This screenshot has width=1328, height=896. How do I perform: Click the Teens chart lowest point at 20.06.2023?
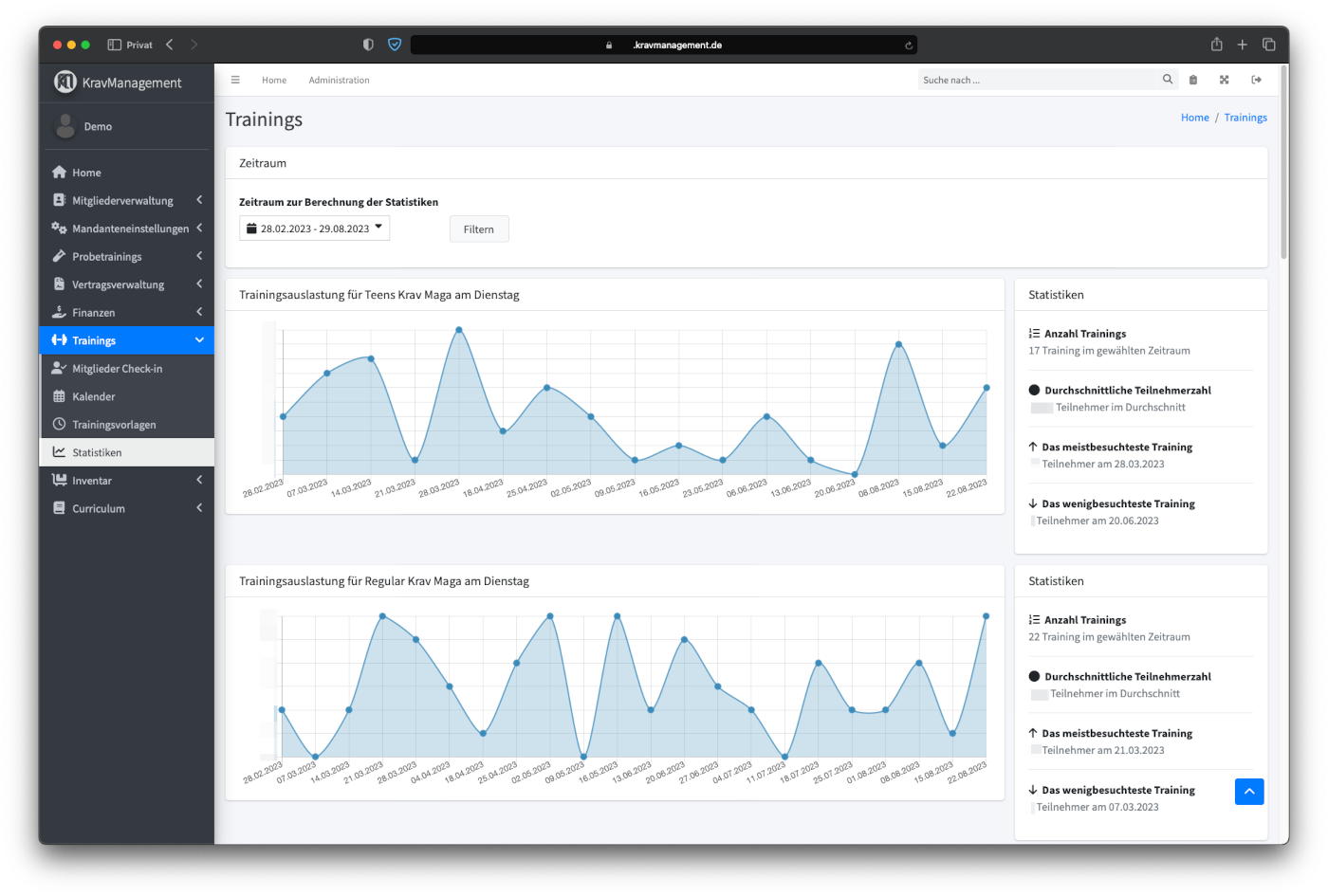855,474
